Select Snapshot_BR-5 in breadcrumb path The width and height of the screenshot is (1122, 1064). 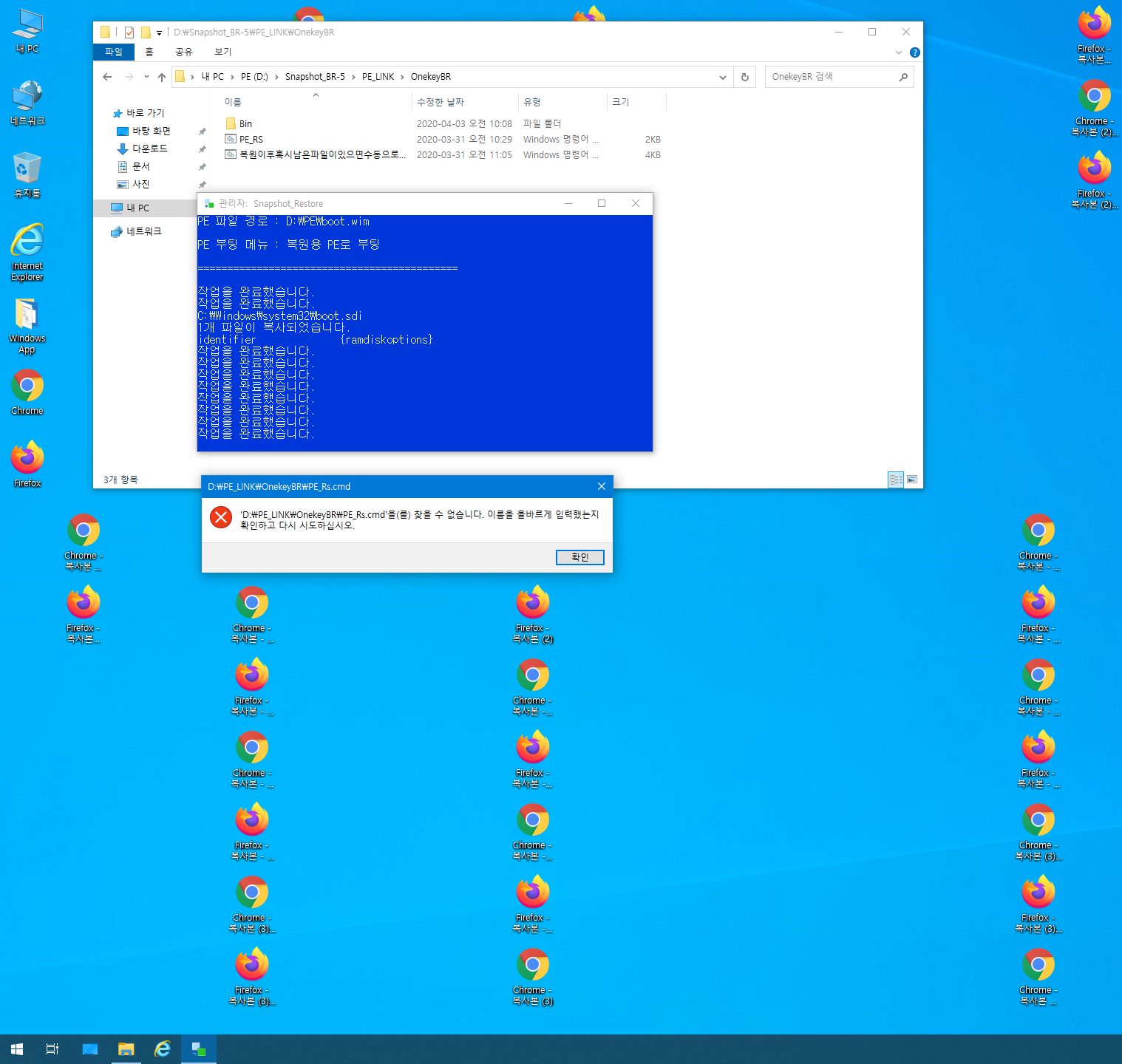click(315, 77)
